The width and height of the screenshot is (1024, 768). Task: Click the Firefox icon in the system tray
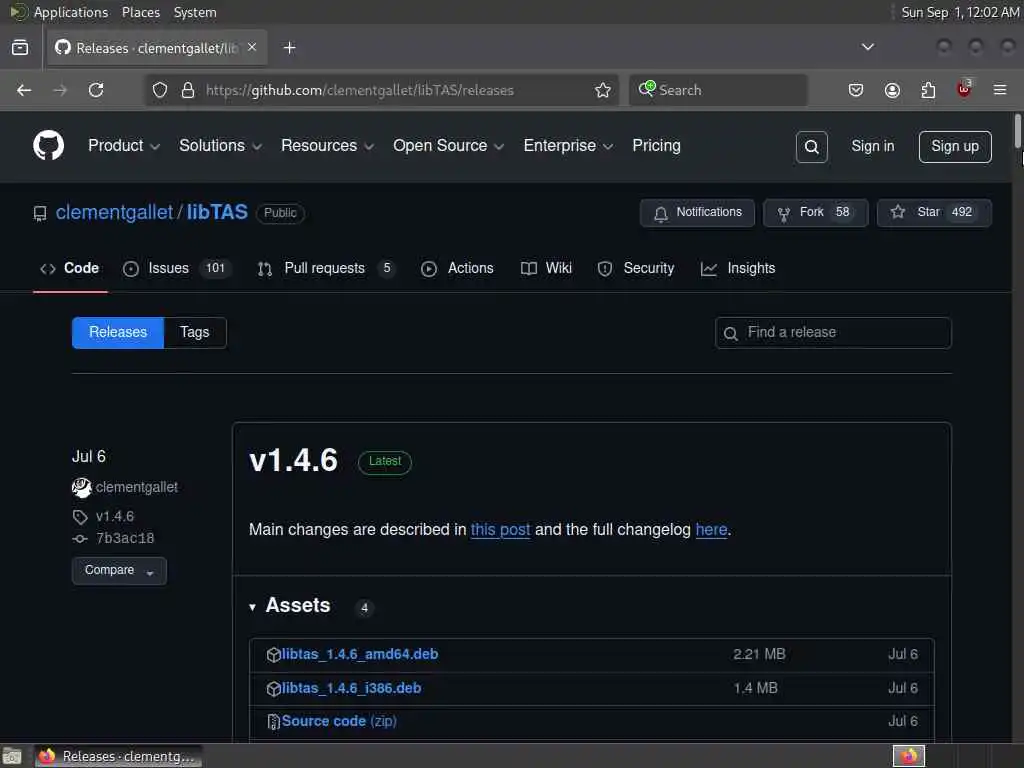(908, 756)
